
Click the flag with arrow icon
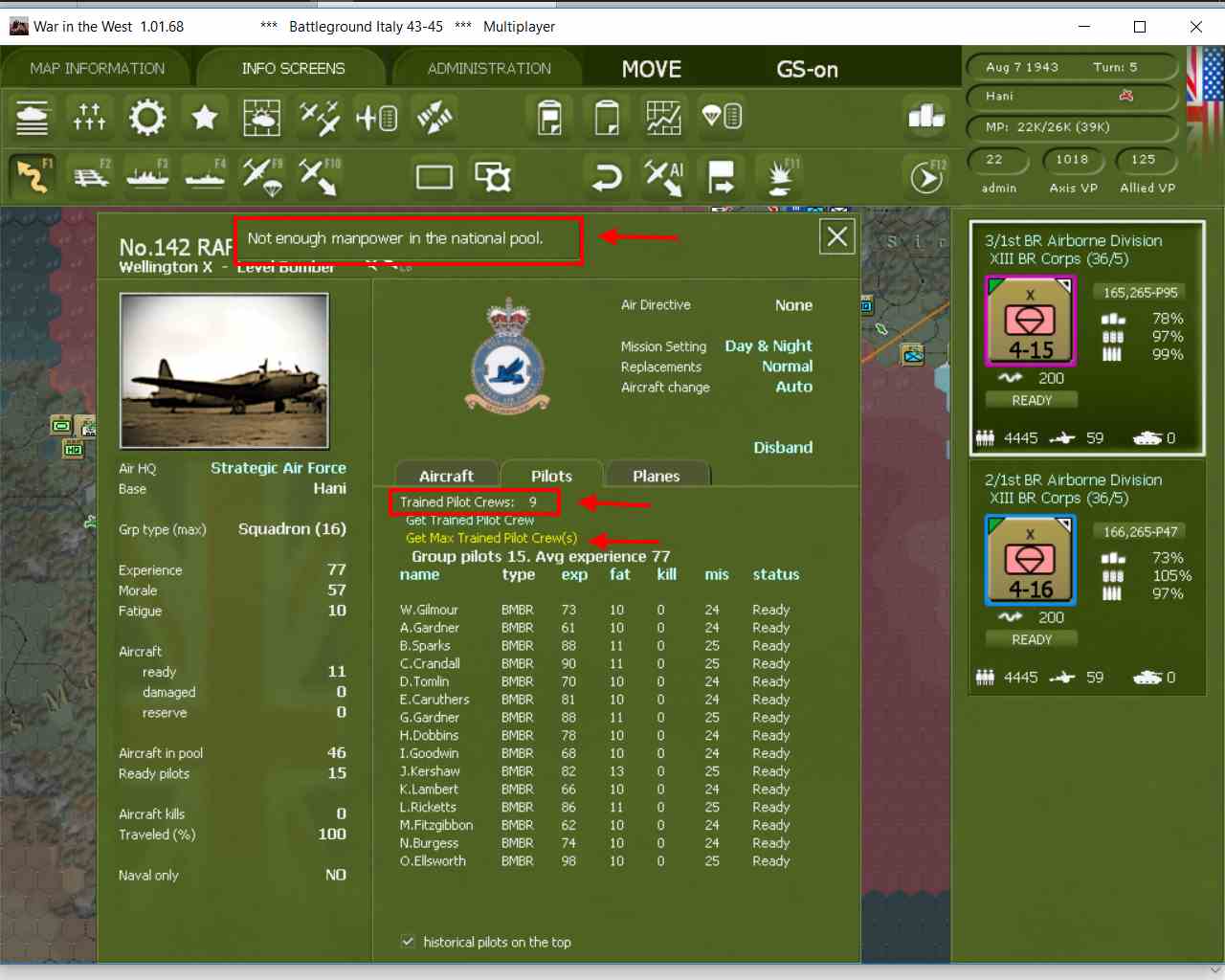pos(722,176)
